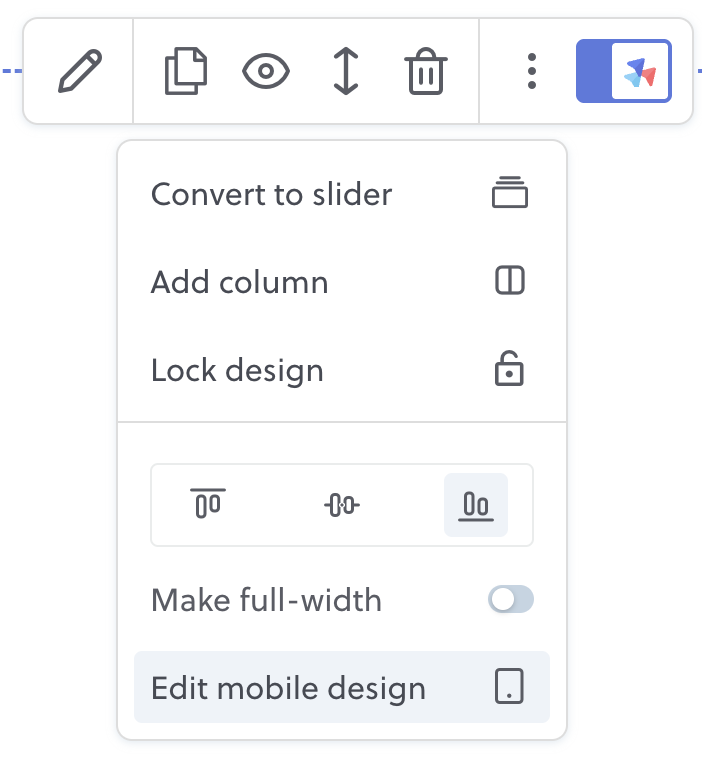
Task: Click the blue side of the logo switch
Action: [594, 71]
